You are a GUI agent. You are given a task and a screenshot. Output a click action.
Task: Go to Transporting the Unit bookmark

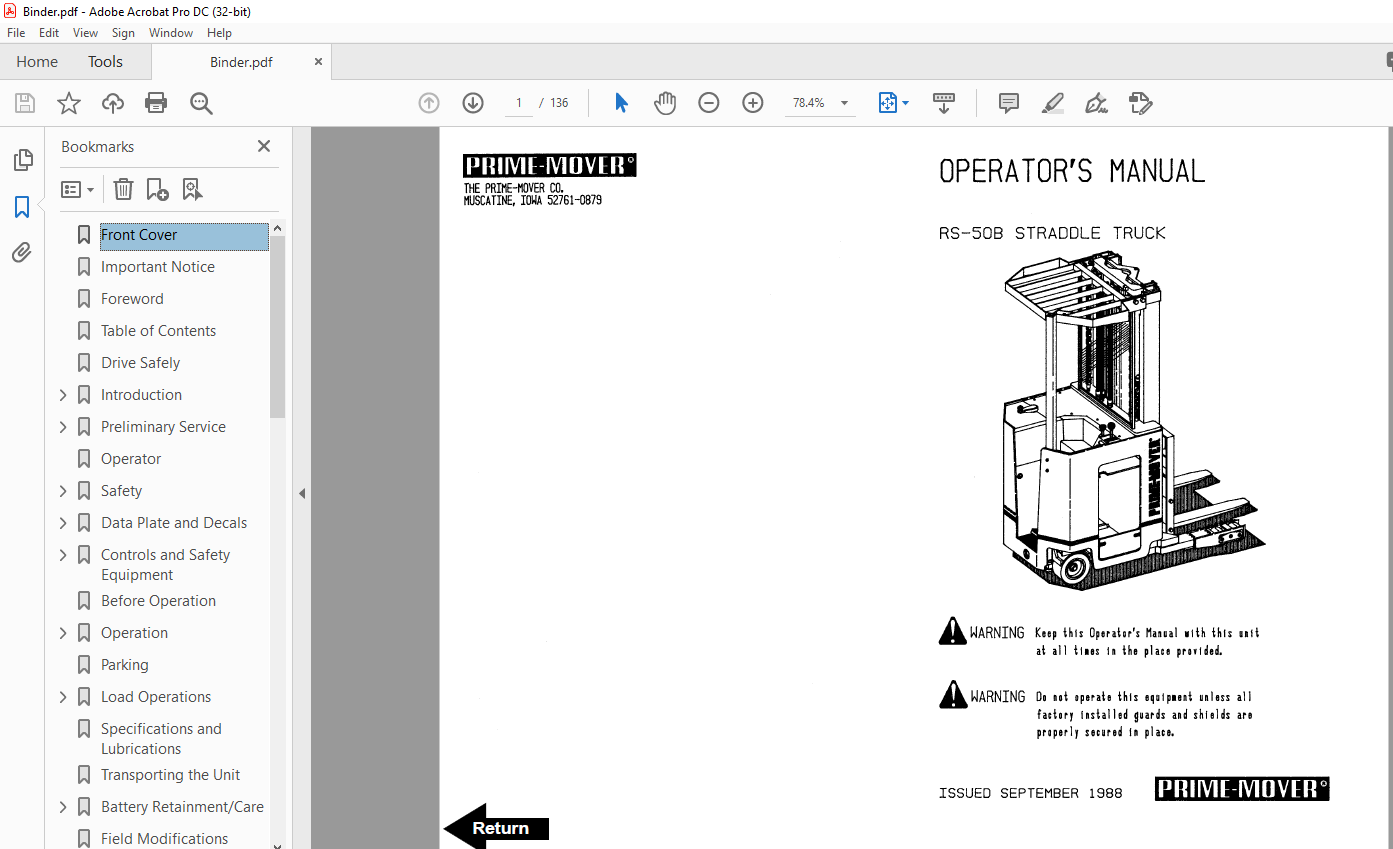[171, 775]
